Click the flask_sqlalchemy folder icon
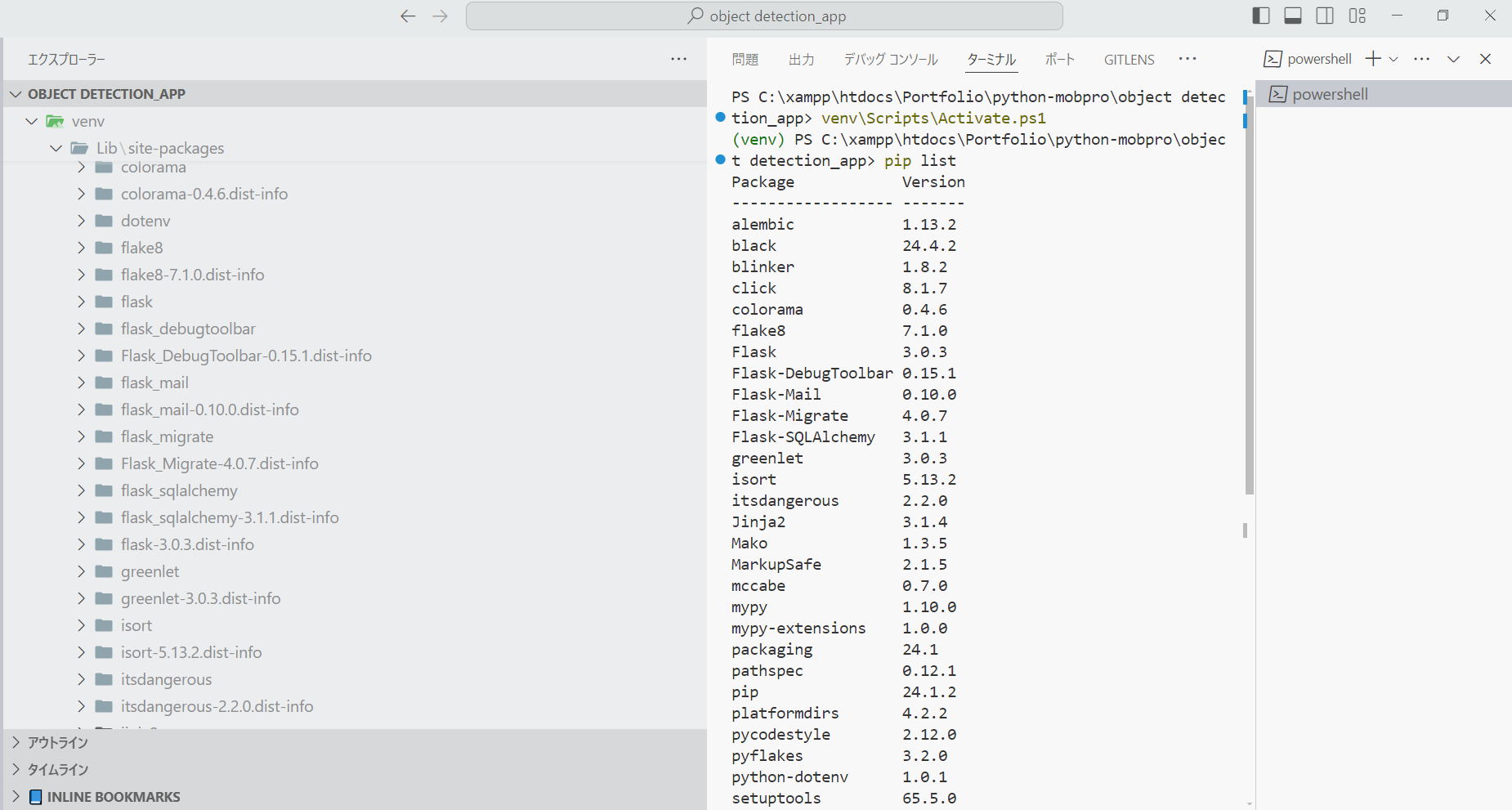1512x810 pixels. (x=104, y=490)
